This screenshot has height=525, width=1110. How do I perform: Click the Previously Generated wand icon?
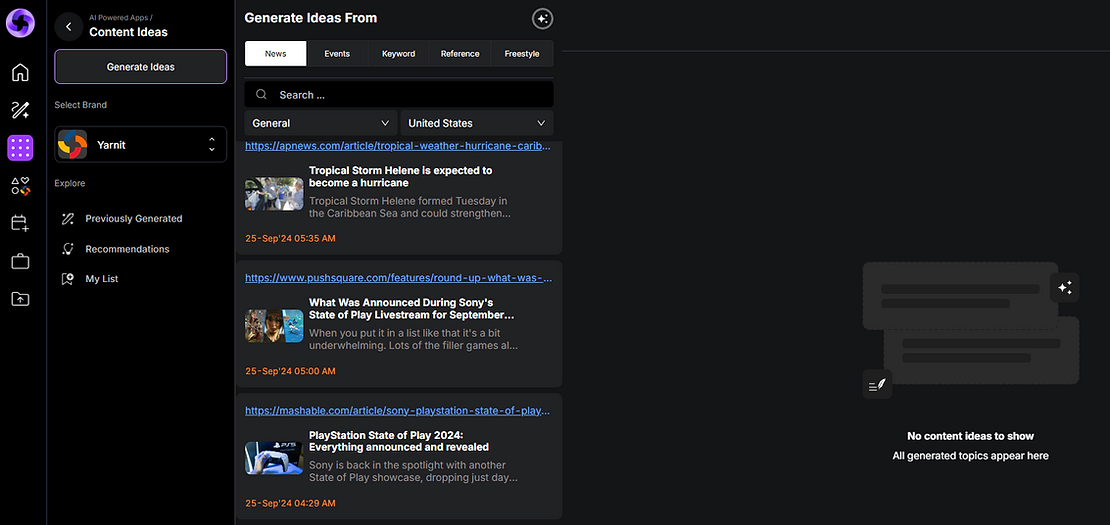click(68, 219)
